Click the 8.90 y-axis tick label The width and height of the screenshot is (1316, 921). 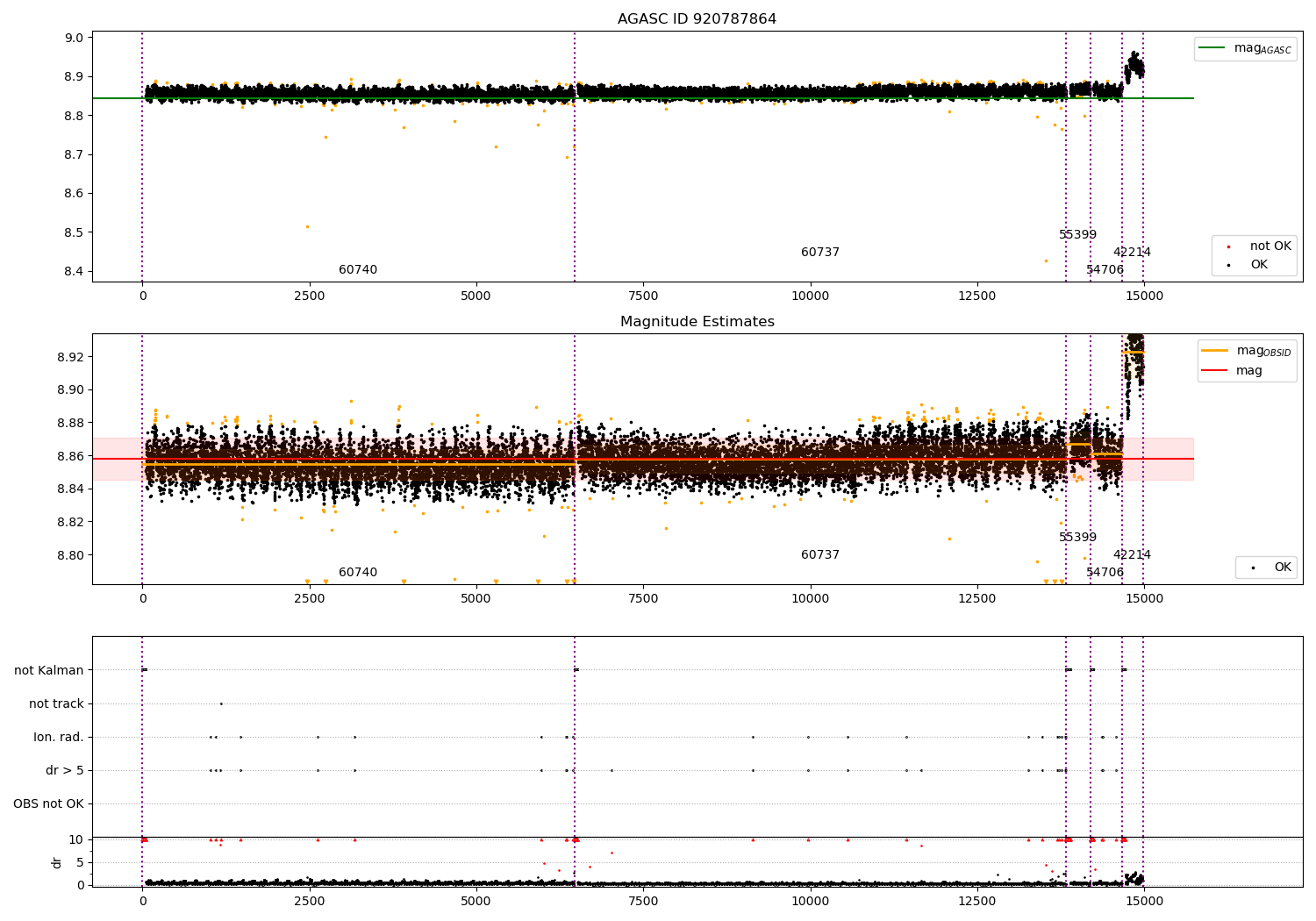pos(71,389)
